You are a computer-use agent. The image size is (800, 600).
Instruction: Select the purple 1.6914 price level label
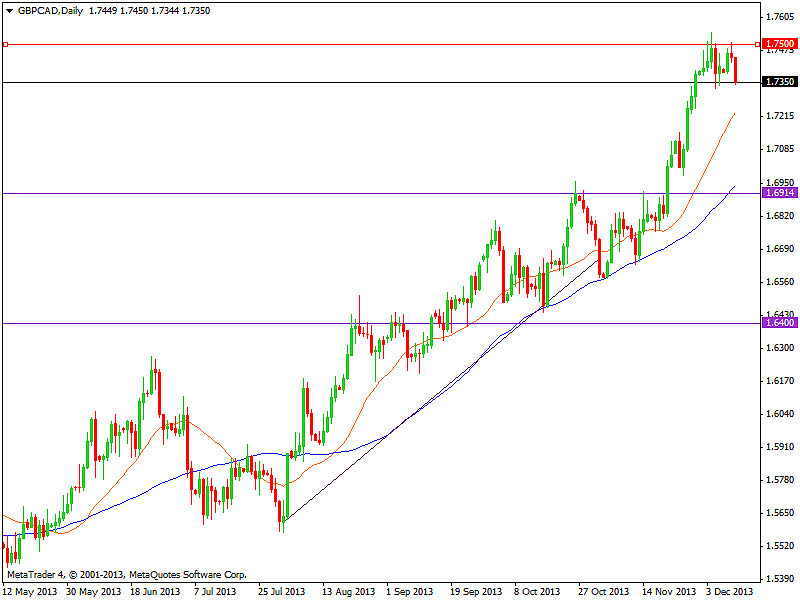(x=779, y=192)
